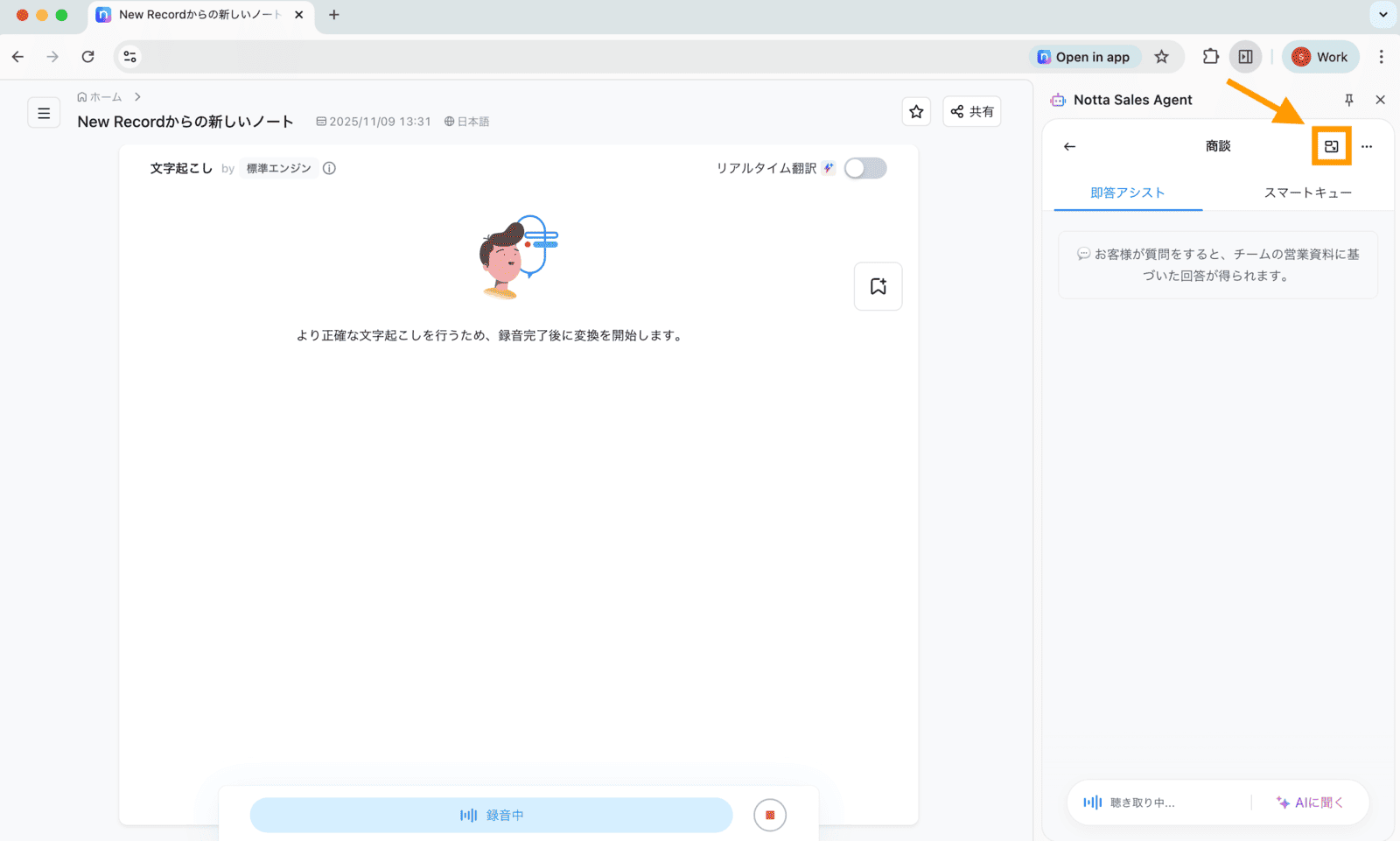Click the AIに聞く button

click(x=1310, y=802)
